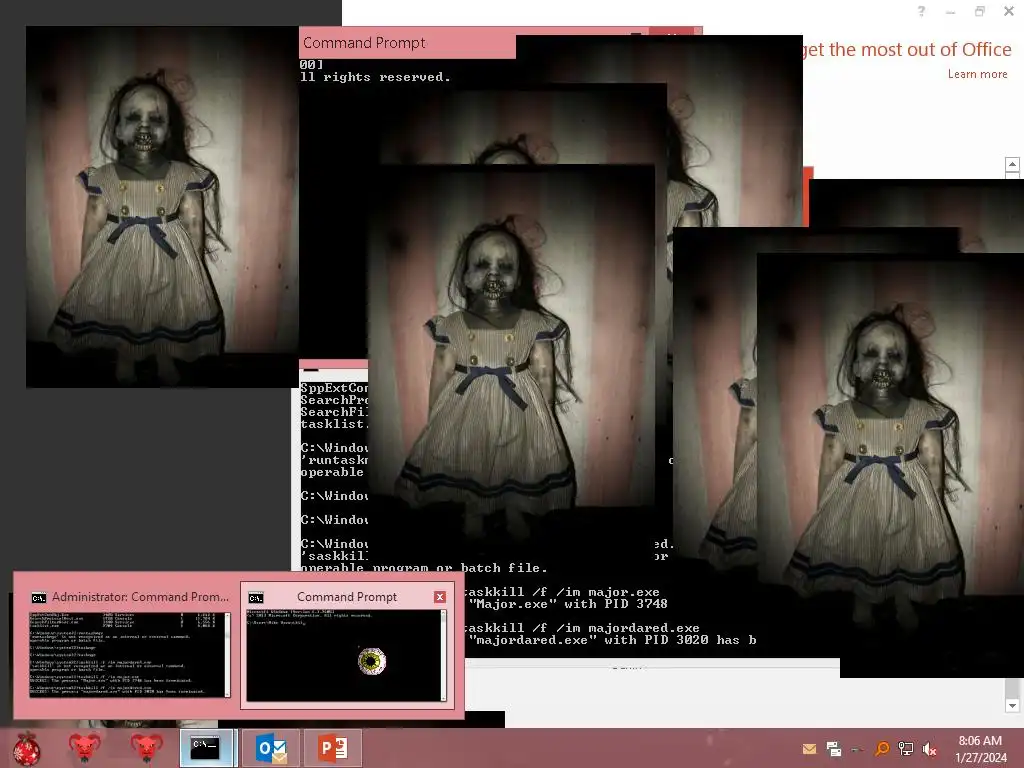Click the 'll rights reserved.' console line
1024x768 pixels.
pos(375,77)
